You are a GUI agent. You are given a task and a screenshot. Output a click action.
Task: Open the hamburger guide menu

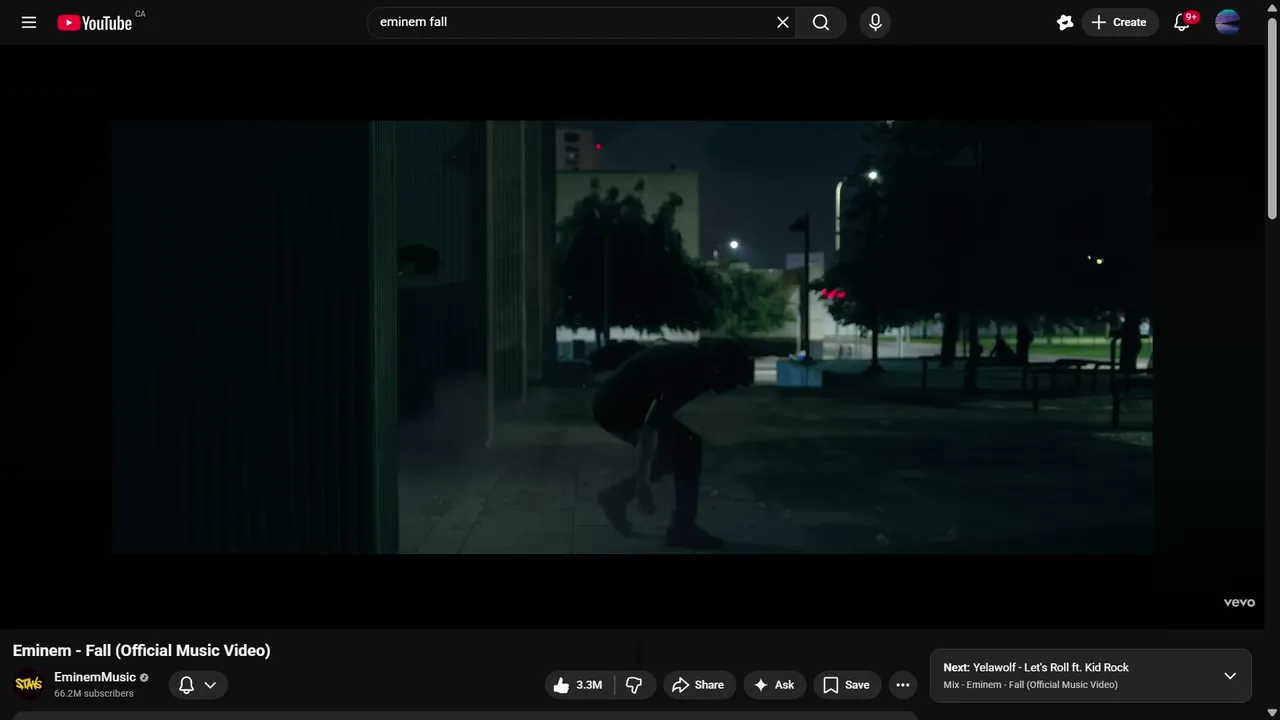(29, 22)
